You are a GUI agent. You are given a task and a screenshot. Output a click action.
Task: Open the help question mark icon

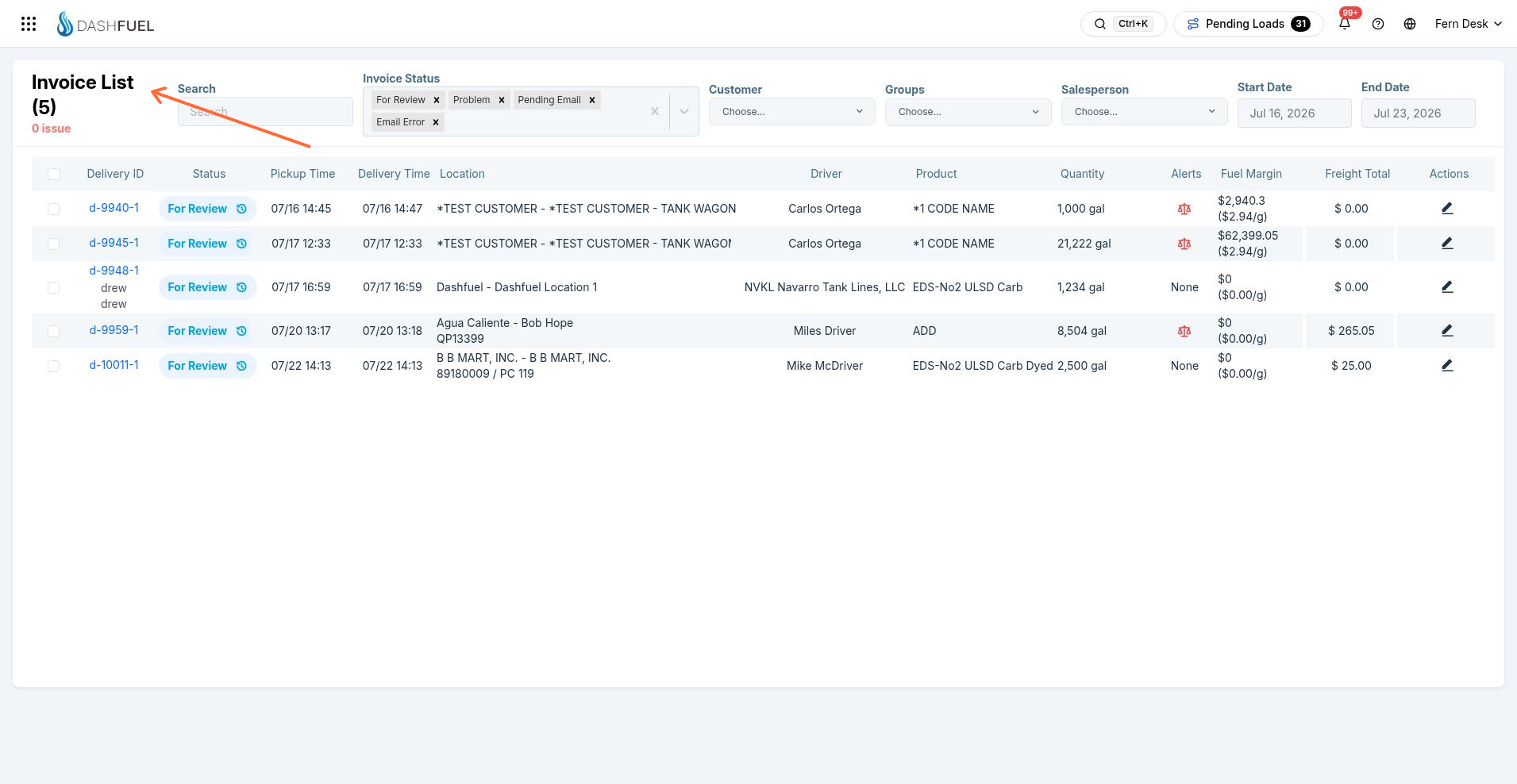tap(1378, 24)
